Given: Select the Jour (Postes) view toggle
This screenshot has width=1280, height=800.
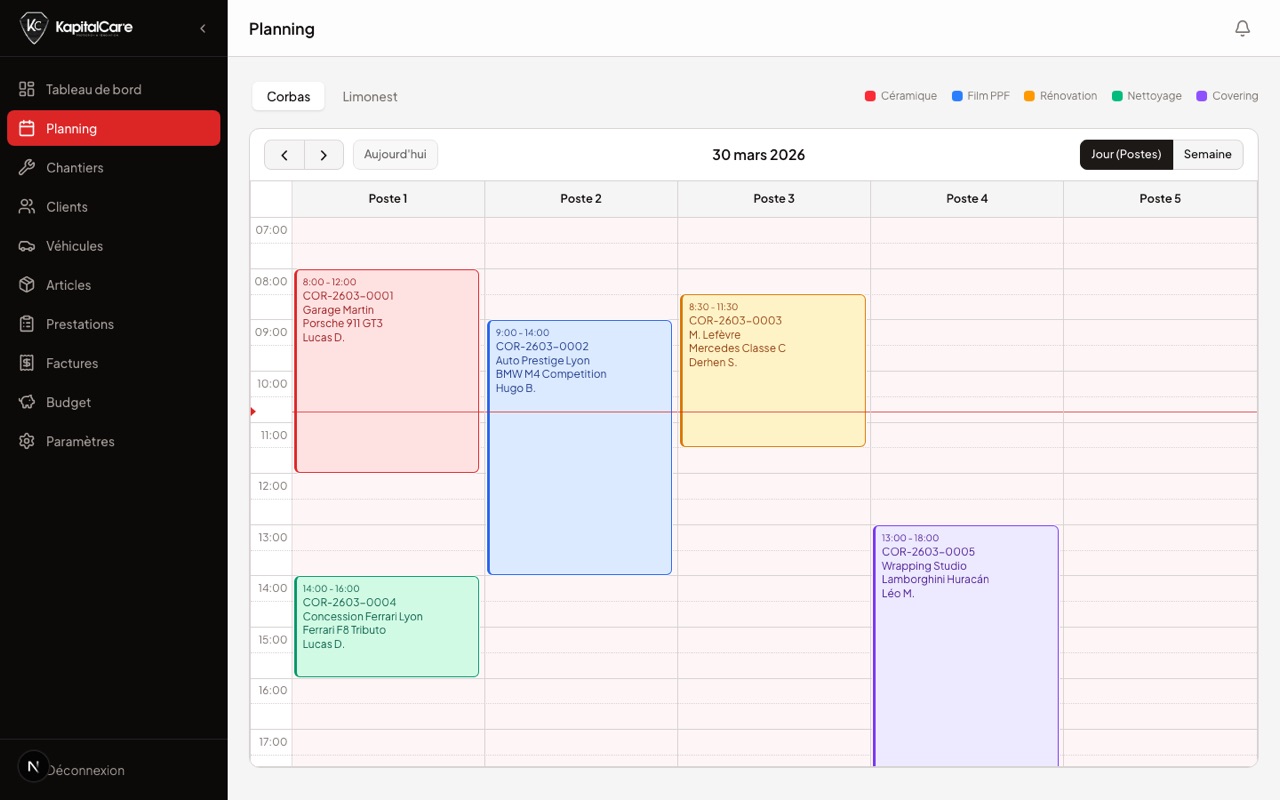Looking at the screenshot, I should click(1126, 154).
